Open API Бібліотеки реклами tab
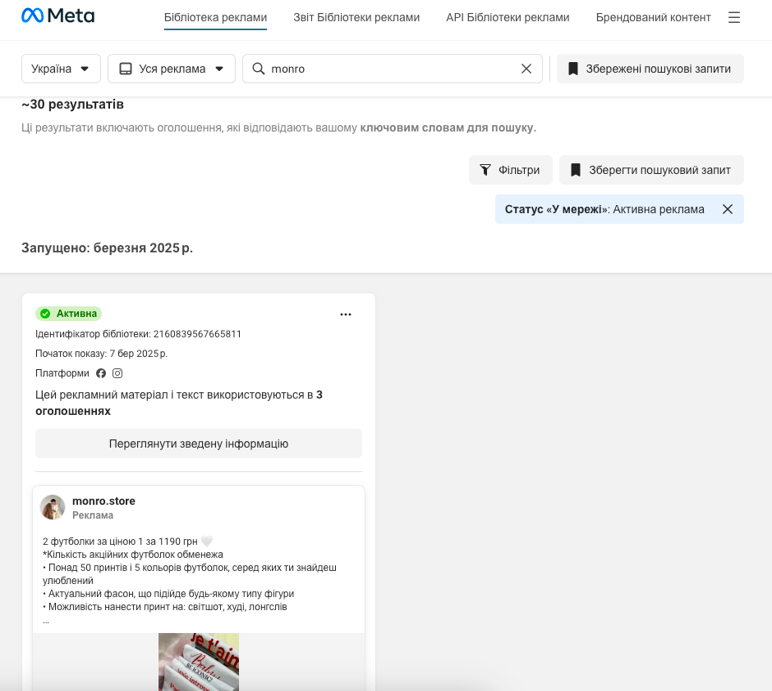 508,18
